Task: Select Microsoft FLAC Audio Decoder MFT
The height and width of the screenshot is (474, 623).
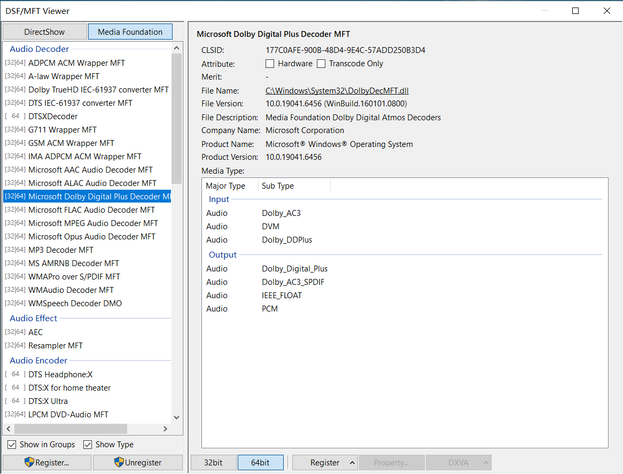Action: (x=87, y=210)
